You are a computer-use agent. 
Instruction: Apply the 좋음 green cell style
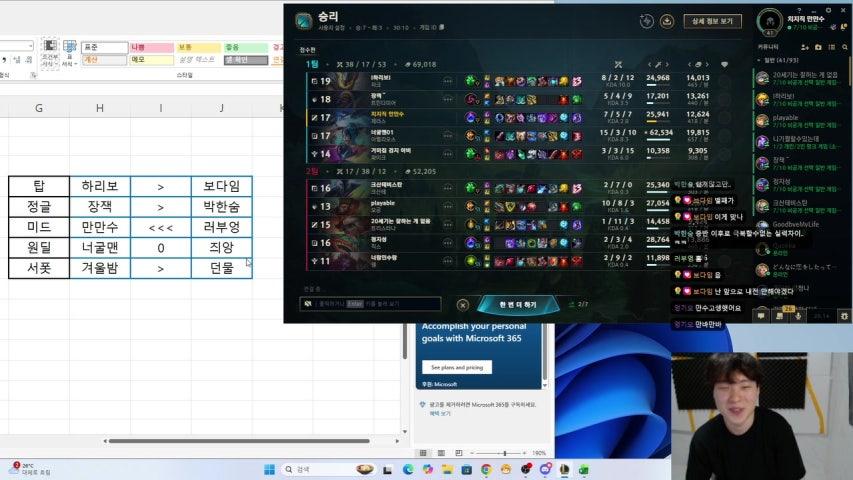click(x=246, y=47)
